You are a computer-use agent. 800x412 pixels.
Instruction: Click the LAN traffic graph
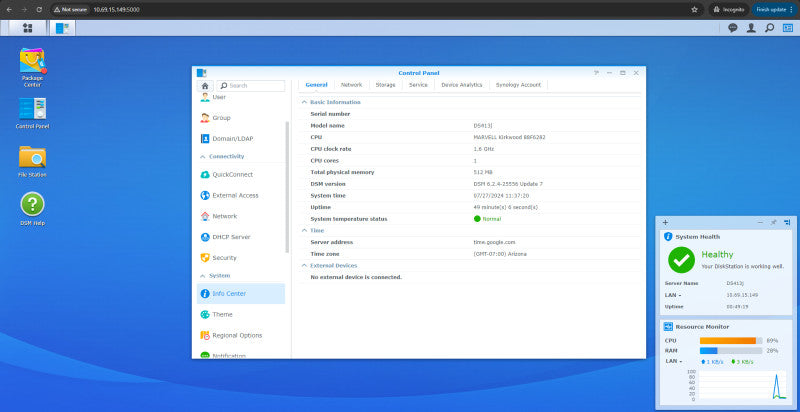click(x=742, y=385)
